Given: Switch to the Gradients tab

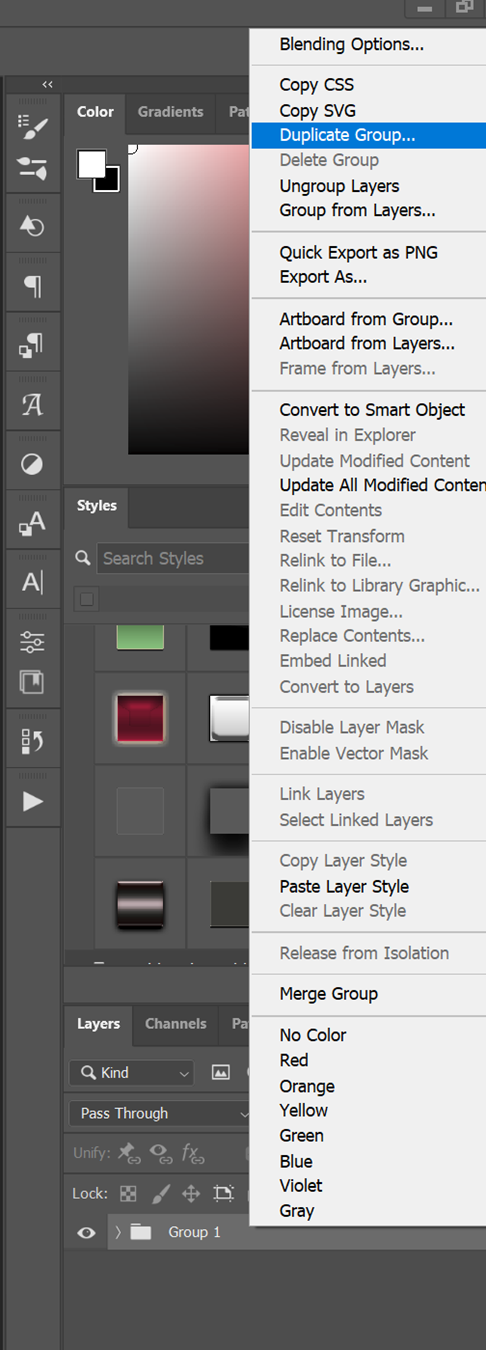Looking at the screenshot, I should pyautogui.click(x=170, y=112).
